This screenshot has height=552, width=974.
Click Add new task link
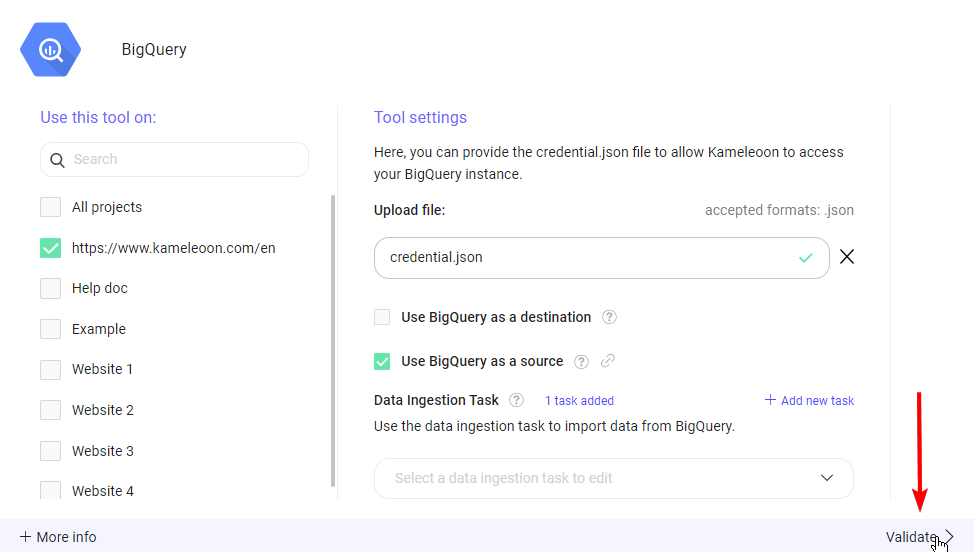(x=809, y=400)
